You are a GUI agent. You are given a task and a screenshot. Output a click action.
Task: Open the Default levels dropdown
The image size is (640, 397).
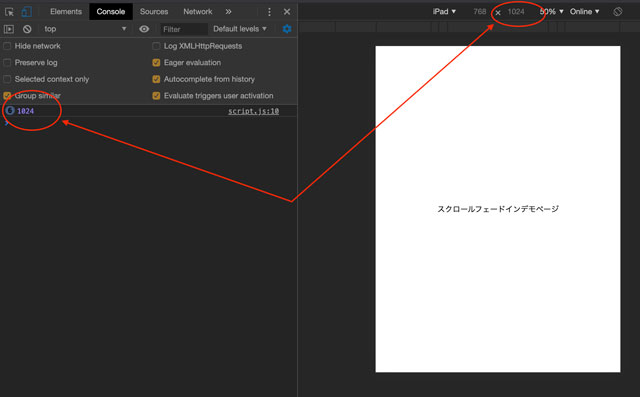coord(240,29)
